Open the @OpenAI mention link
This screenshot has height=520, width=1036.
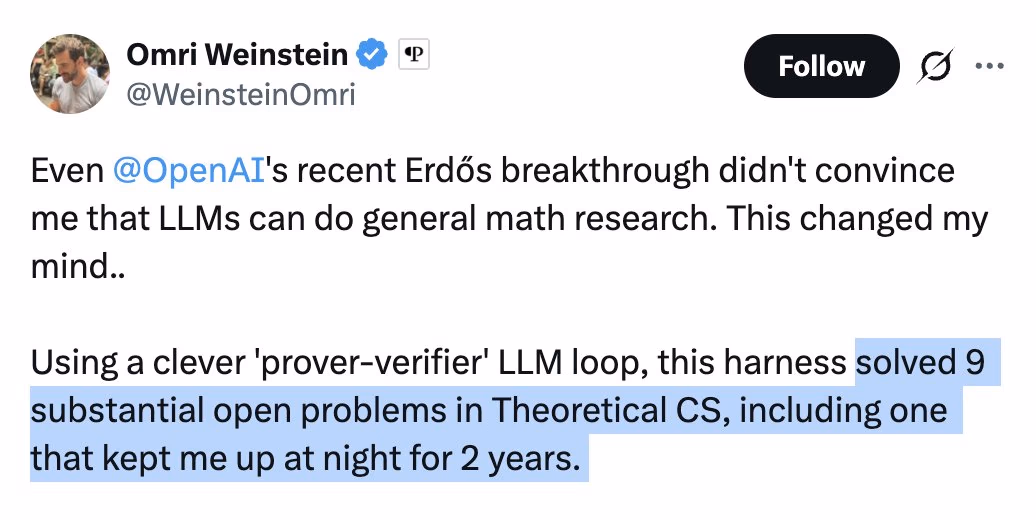(189, 170)
